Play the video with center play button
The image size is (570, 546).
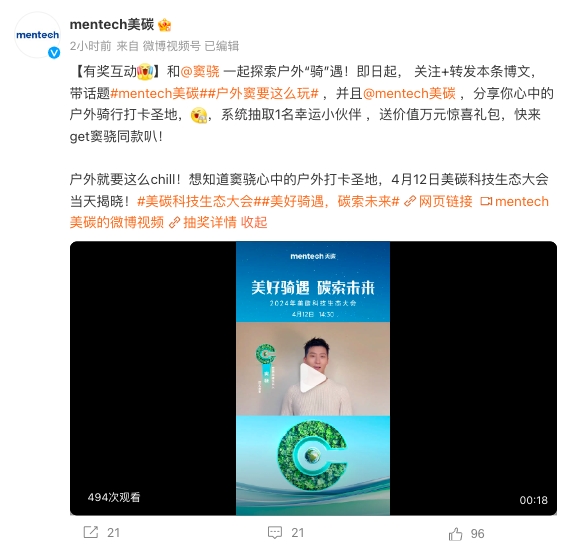pyautogui.click(x=313, y=378)
